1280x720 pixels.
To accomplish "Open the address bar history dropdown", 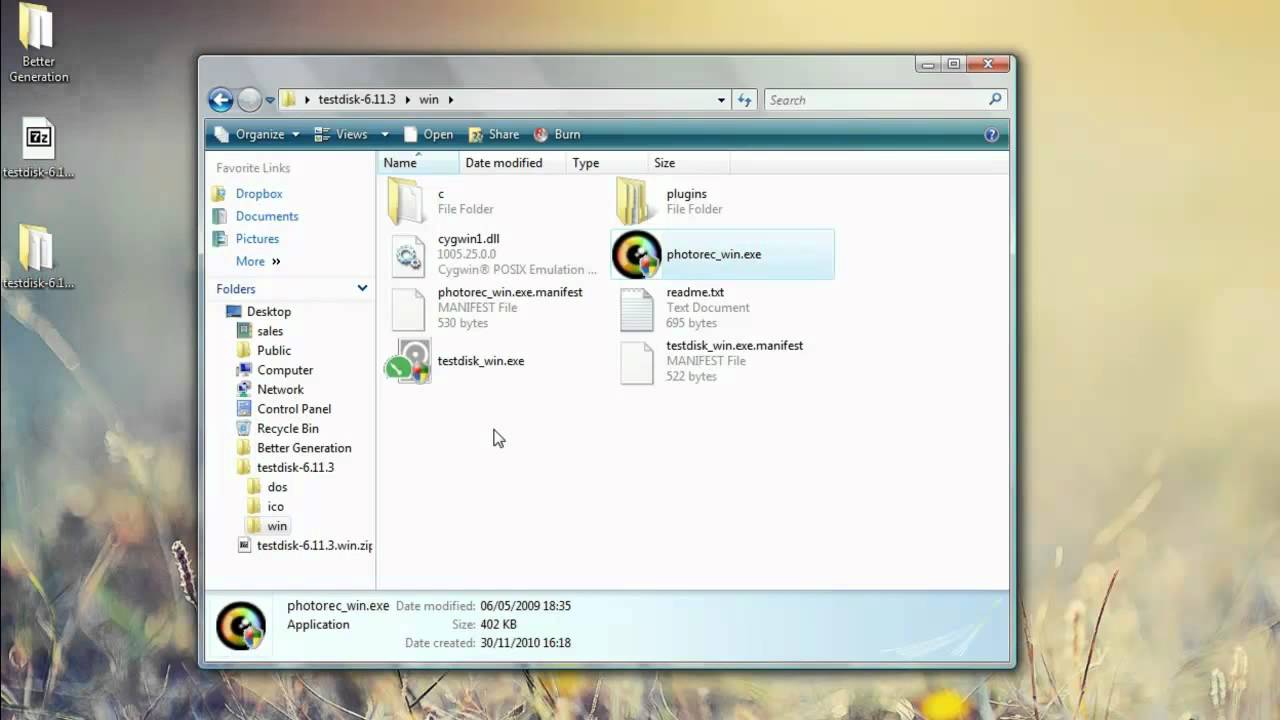I will point(721,99).
